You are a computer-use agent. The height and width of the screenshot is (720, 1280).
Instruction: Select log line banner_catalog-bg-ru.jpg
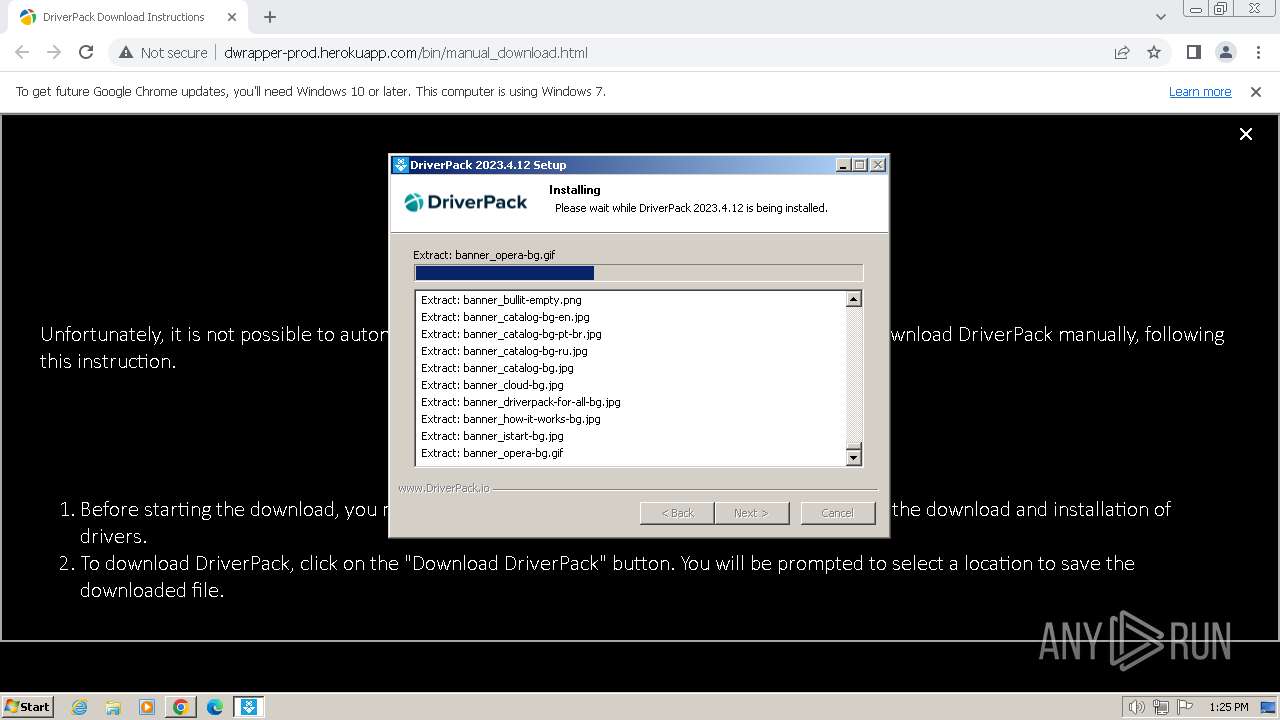(504, 351)
